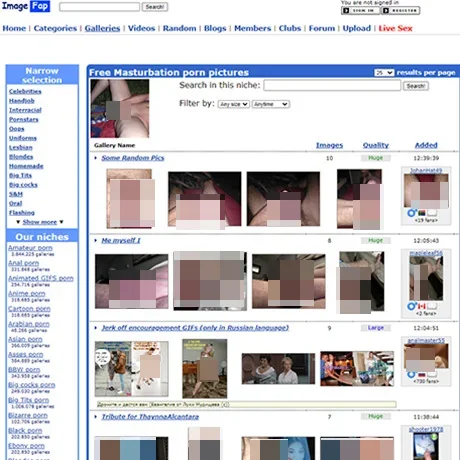Viewport: 460px width, 460px height.
Task: Select Interracial in Narrow selection
Action: [x=25, y=110]
